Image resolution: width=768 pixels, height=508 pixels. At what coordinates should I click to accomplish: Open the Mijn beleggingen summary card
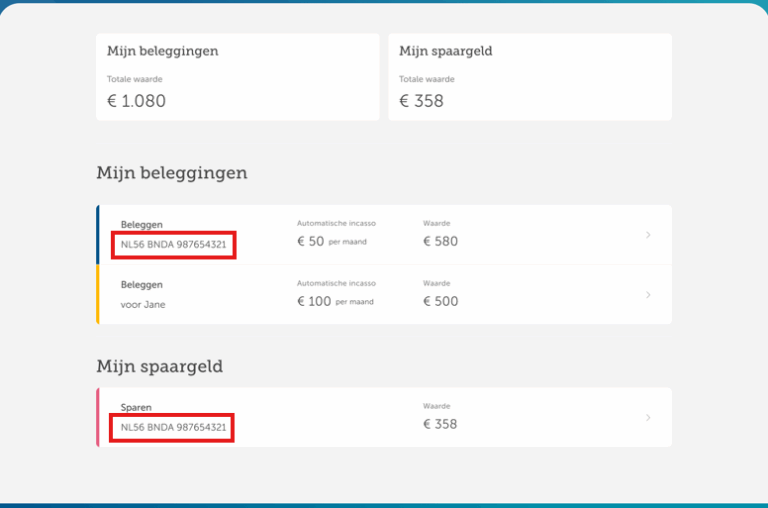pos(238,77)
